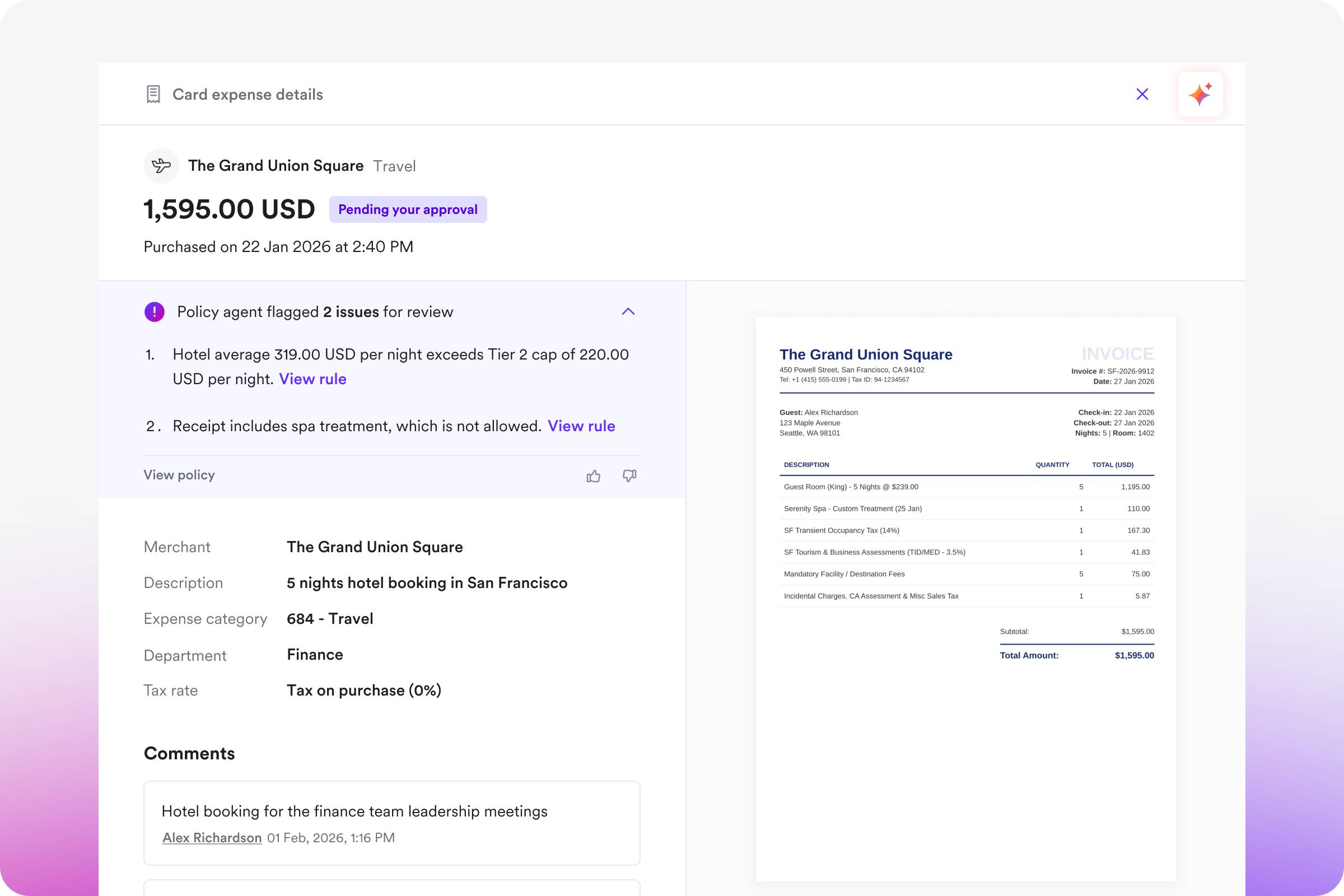Collapse the policy agent flagged issues section
This screenshot has height=896, width=1344.
(628, 312)
